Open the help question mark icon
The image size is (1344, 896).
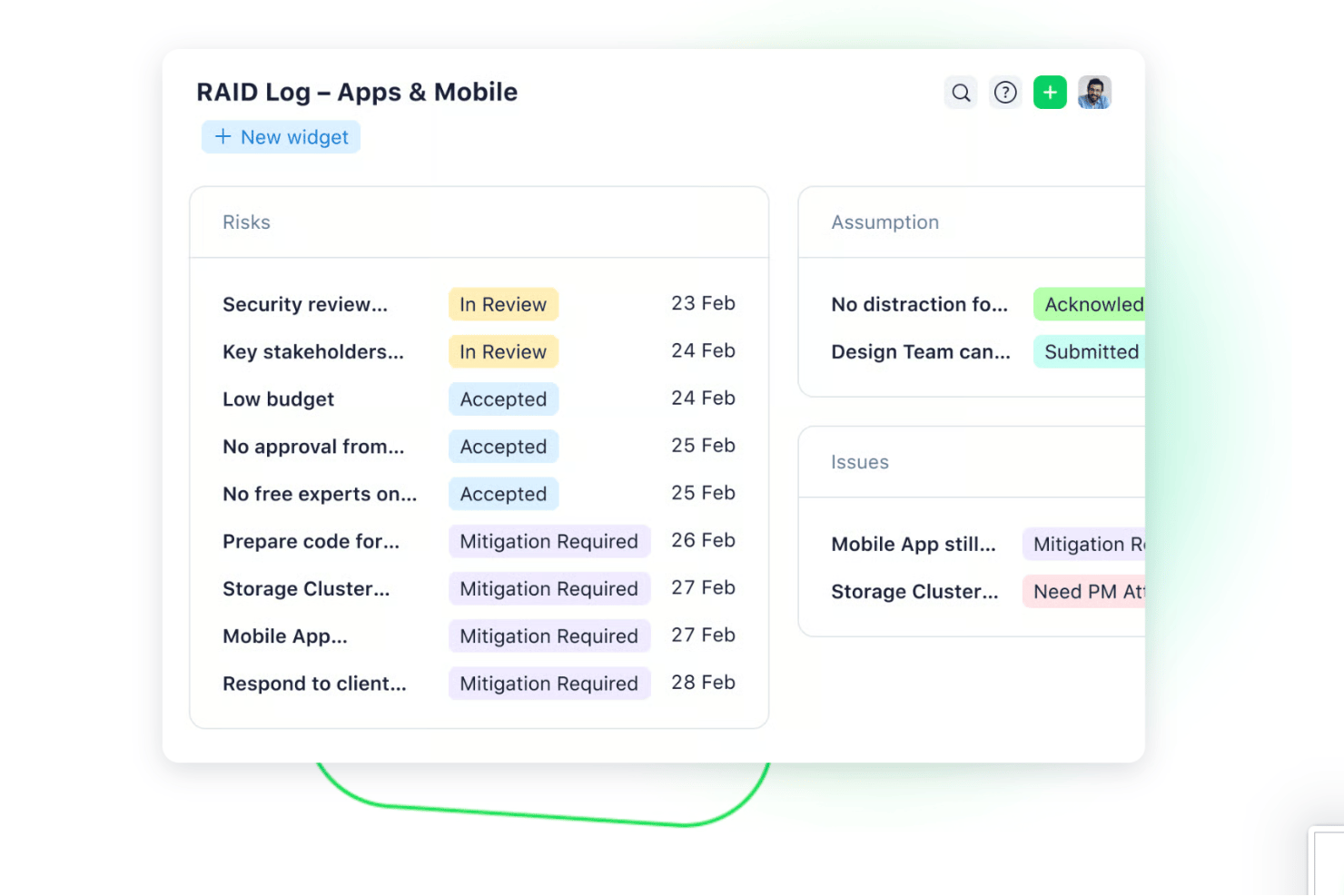pyautogui.click(x=1005, y=93)
